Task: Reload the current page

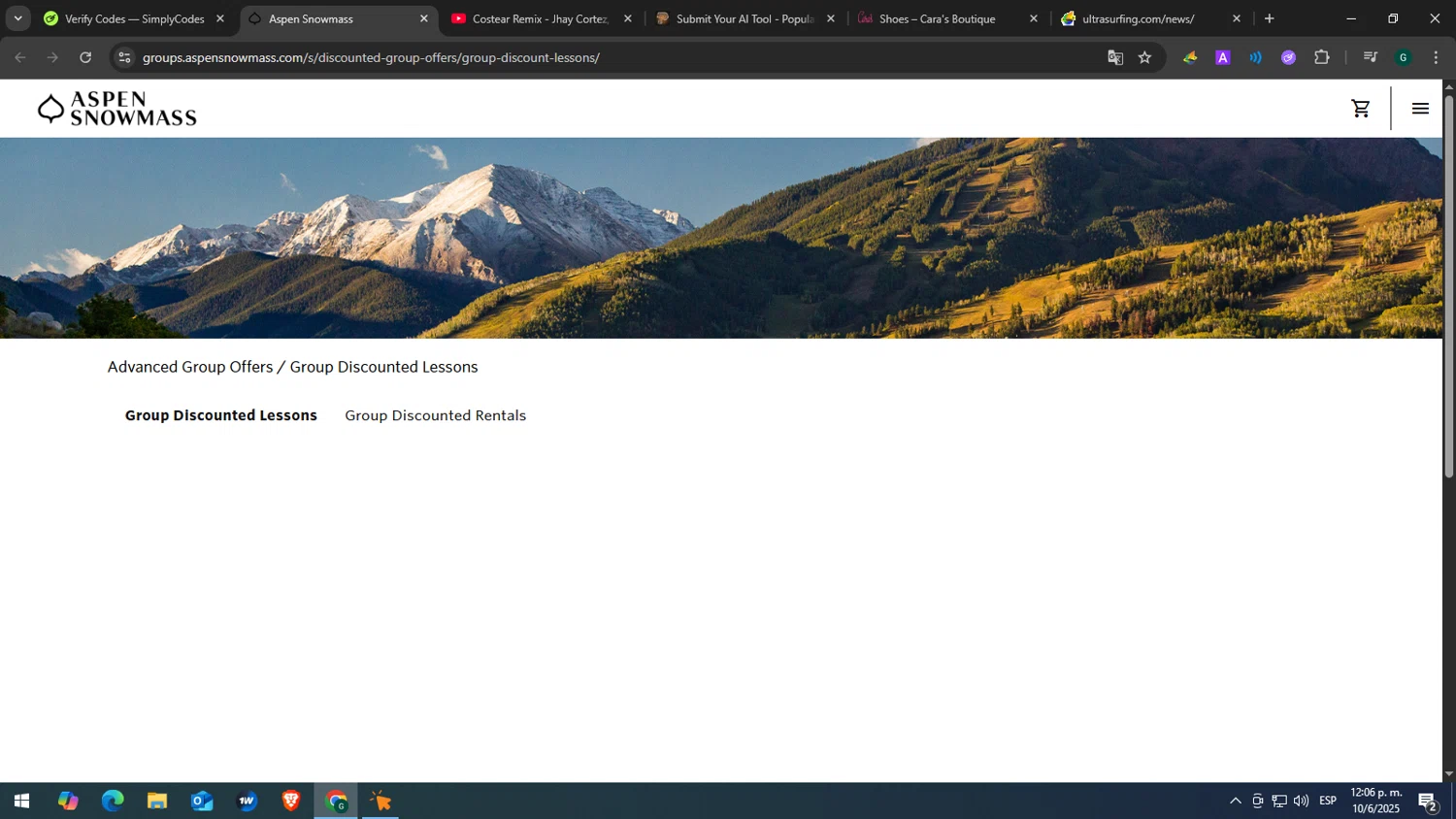Action: click(85, 57)
